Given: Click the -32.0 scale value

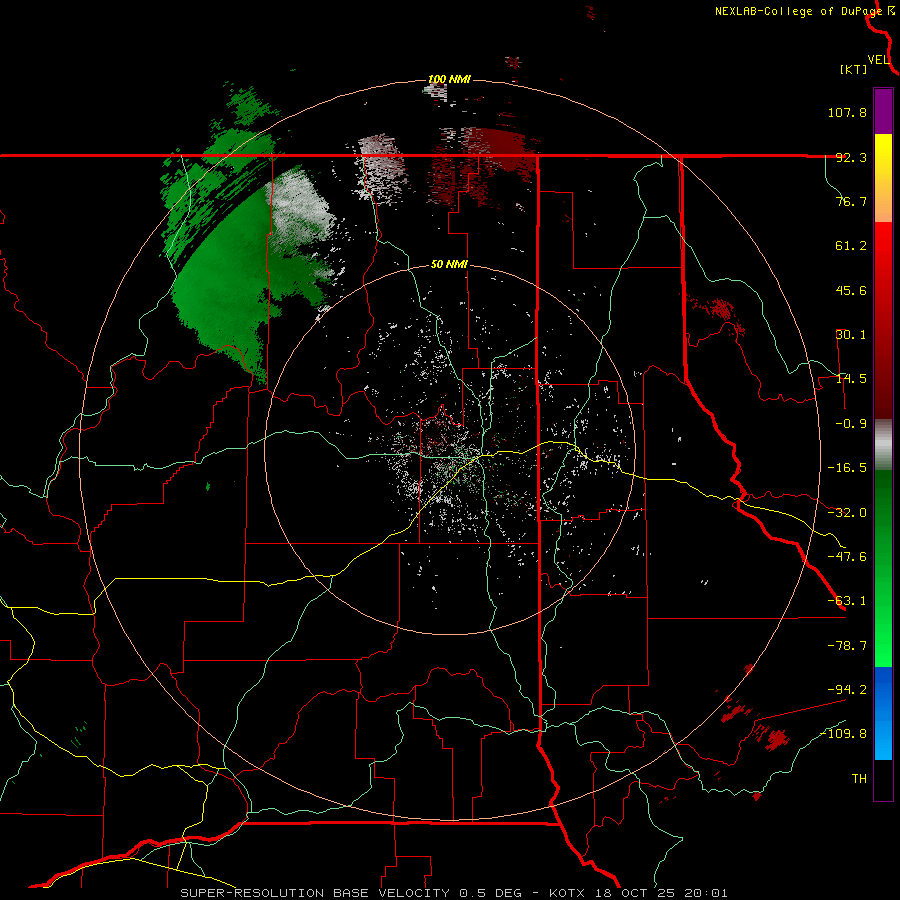Looking at the screenshot, I should tap(847, 513).
